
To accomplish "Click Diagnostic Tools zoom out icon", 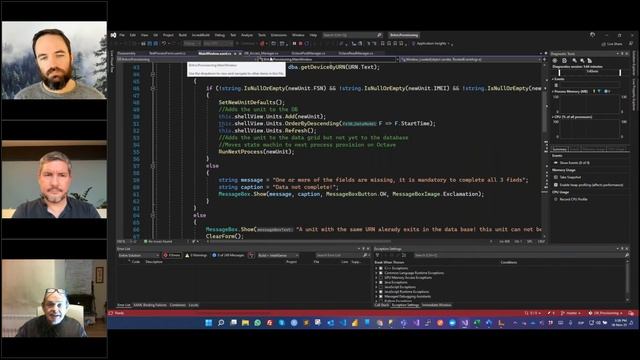I will click(582, 60).
